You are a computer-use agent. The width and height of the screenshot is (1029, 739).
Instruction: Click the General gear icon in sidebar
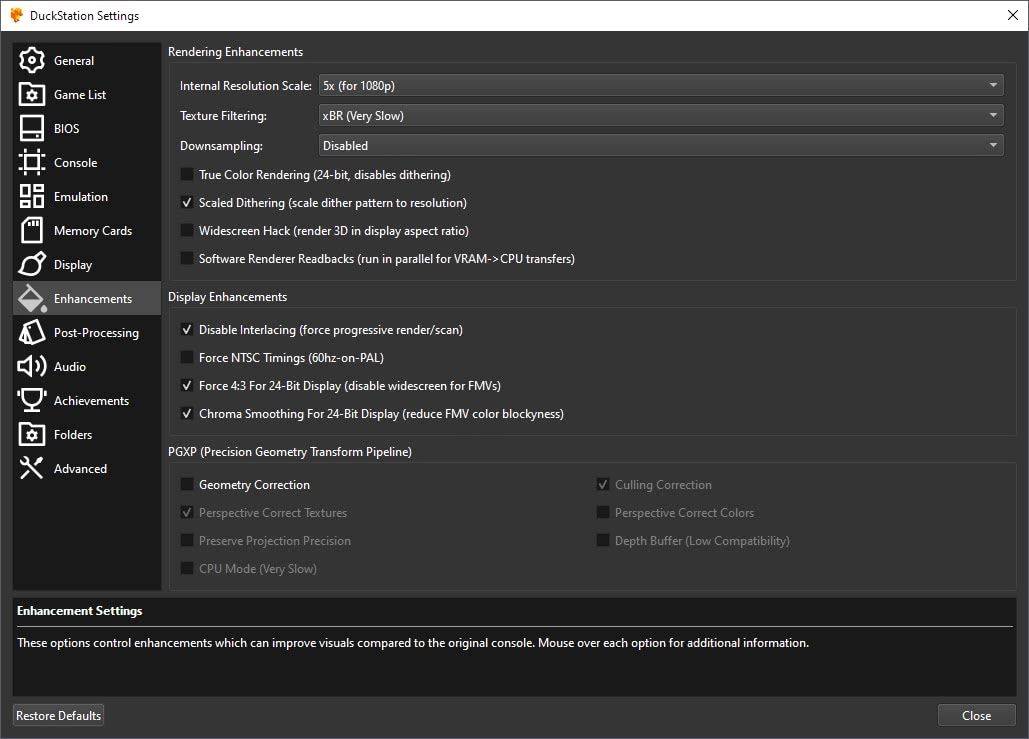click(32, 61)
